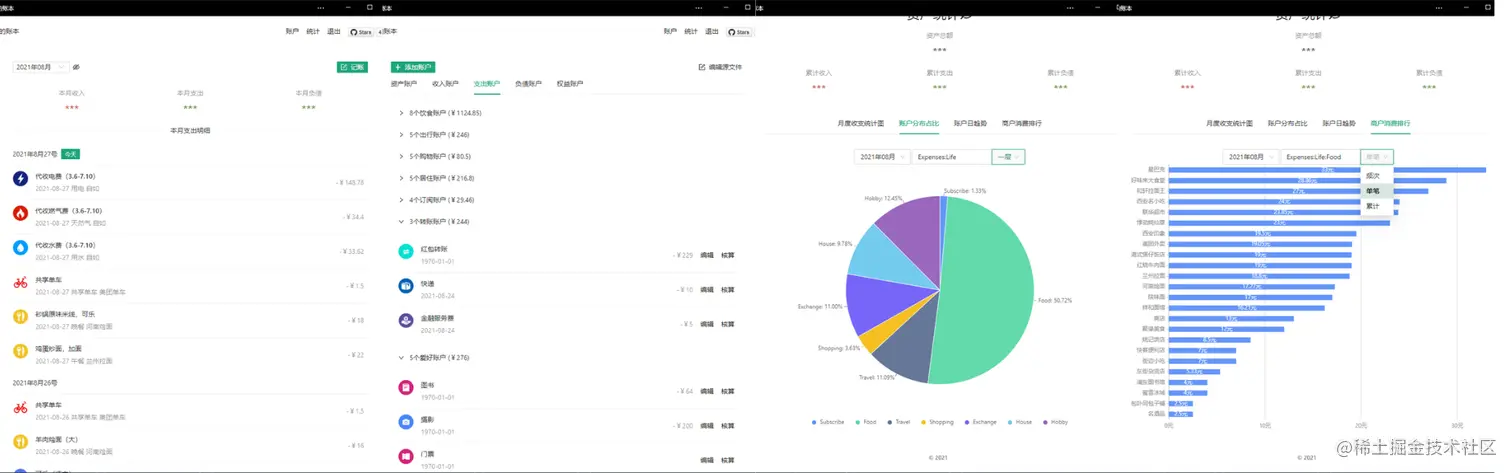Click the fork icon beside the - ¥ 18 entry
Screen dimensions: 1512x473
[x=20, y=316]
